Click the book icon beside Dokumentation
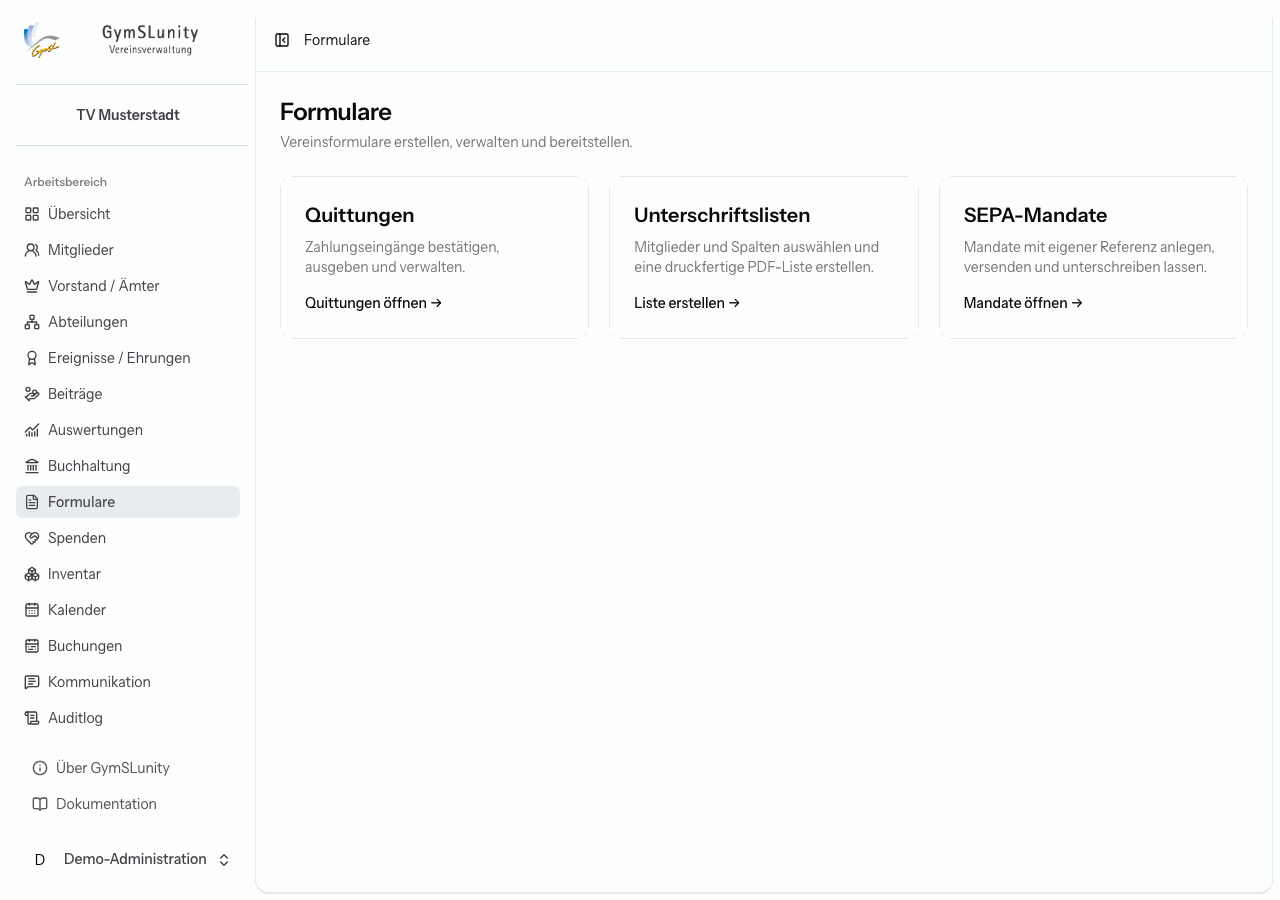The width and height of the screenshot is (1280, 900). [40, 804]
